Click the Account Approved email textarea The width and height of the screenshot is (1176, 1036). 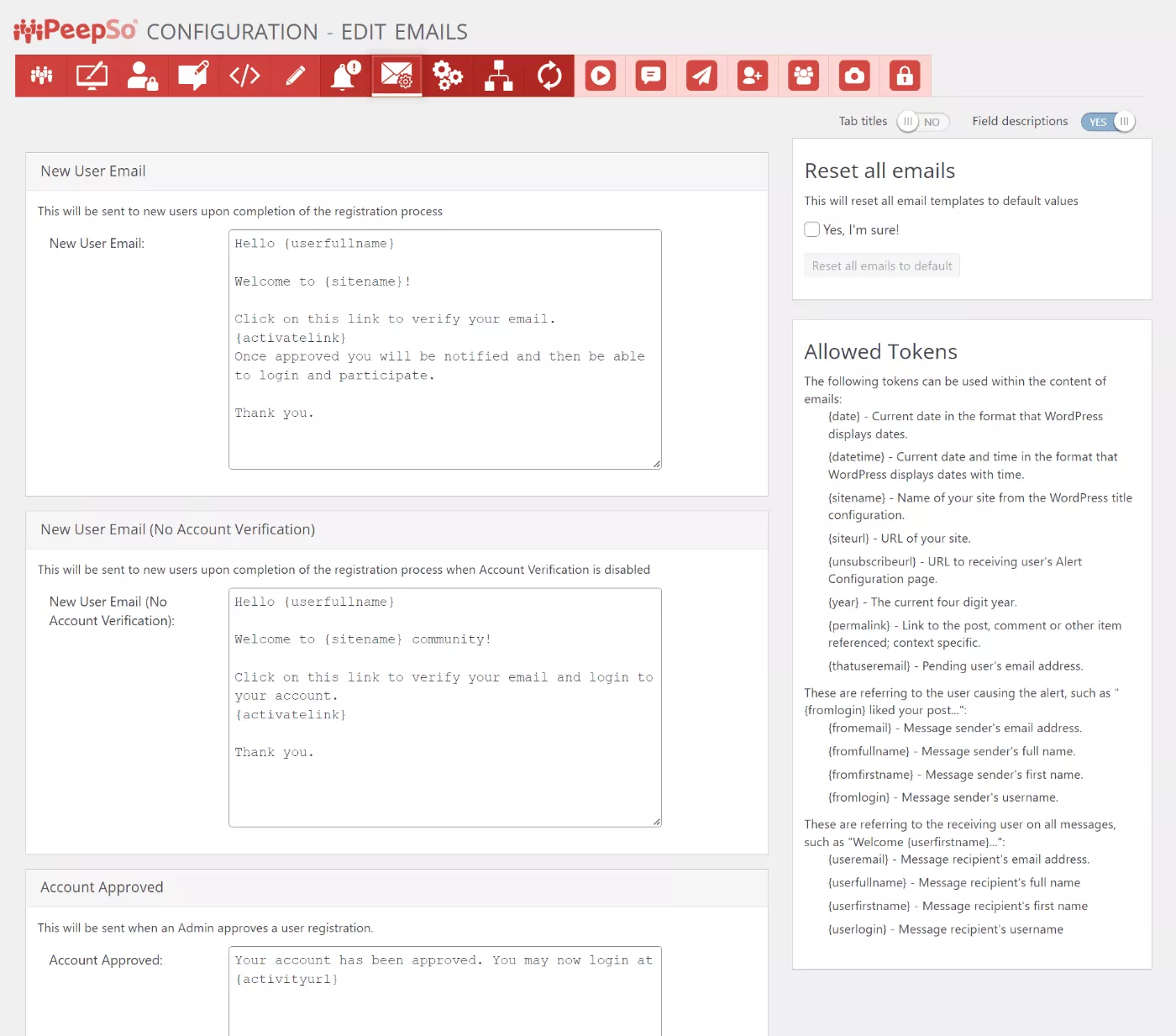click(445, 991)
